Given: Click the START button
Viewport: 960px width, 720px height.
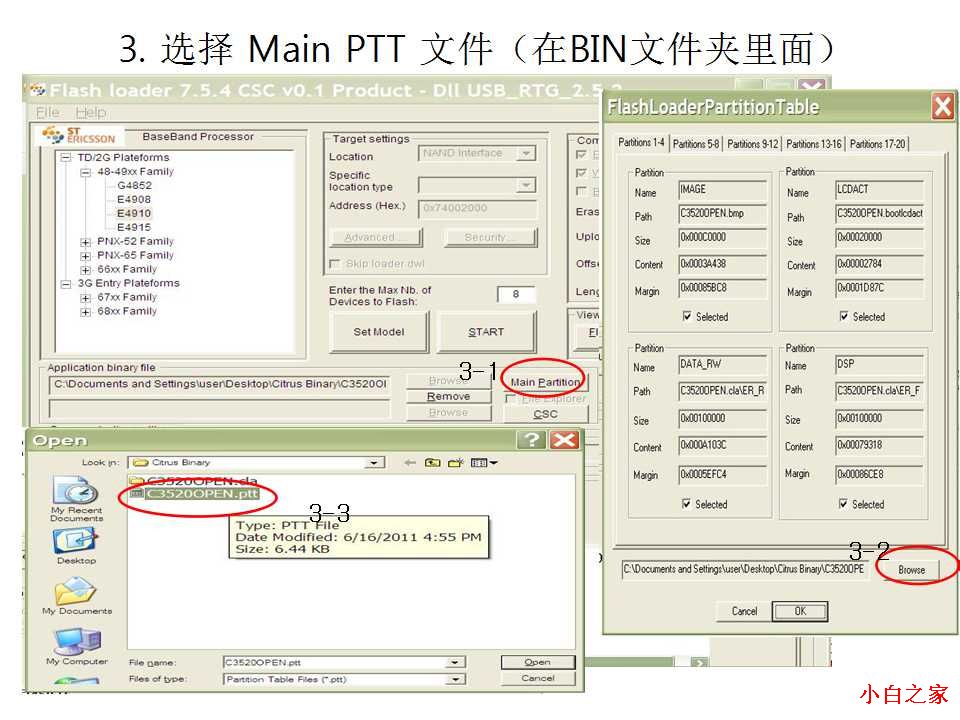Looking at the screenshot, I should [486, 332].
